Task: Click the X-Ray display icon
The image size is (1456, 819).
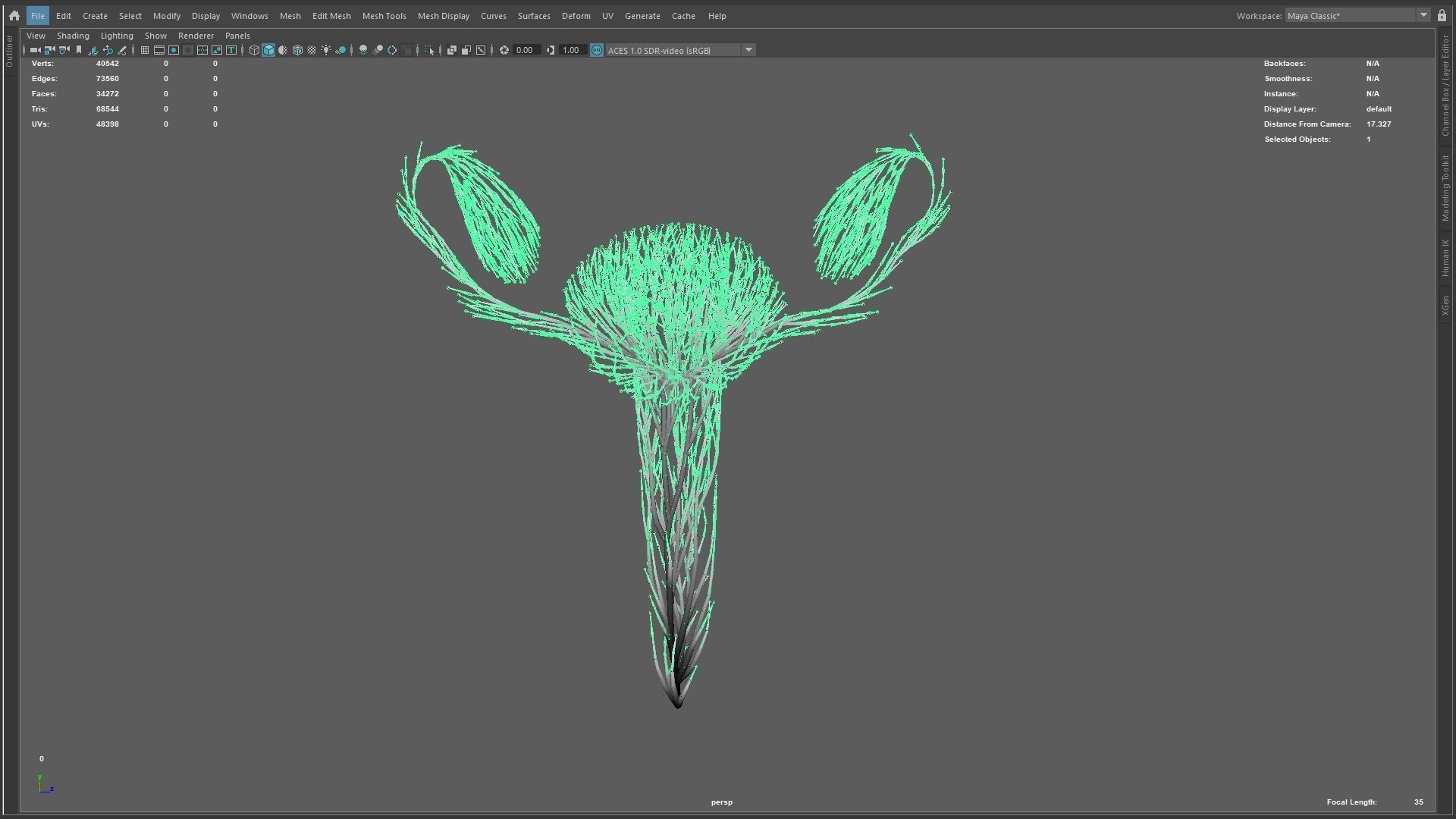Action: click(451, 50)
